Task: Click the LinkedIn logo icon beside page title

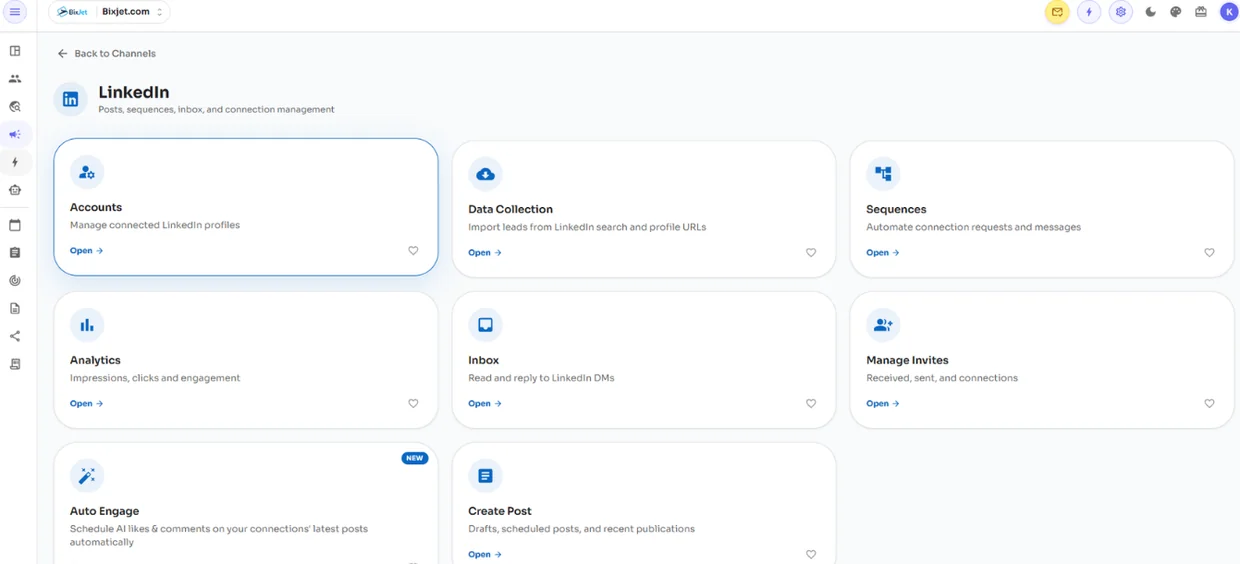Action: (70, 99)
